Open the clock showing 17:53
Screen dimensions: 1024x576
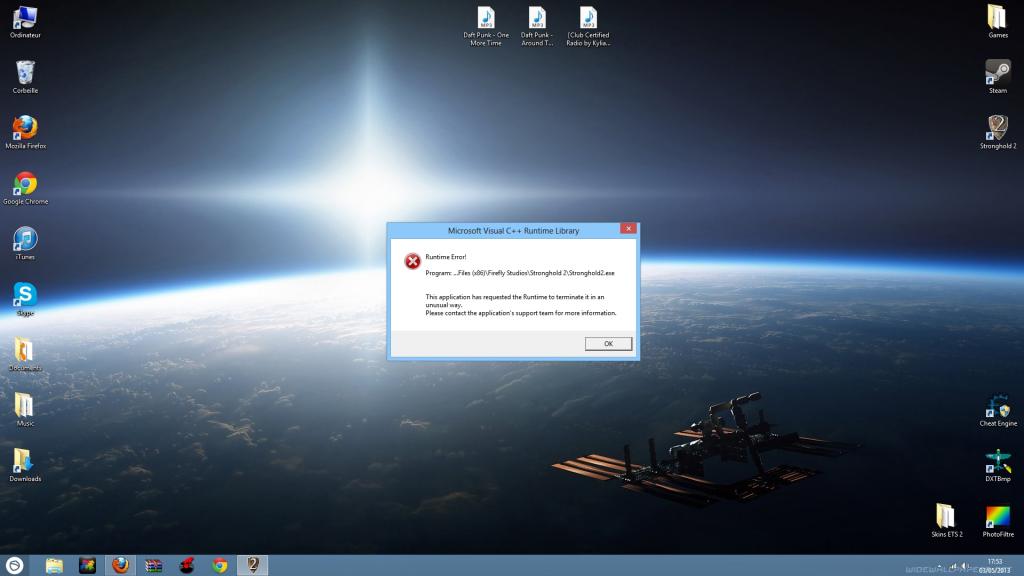click(x=994, y=566)
